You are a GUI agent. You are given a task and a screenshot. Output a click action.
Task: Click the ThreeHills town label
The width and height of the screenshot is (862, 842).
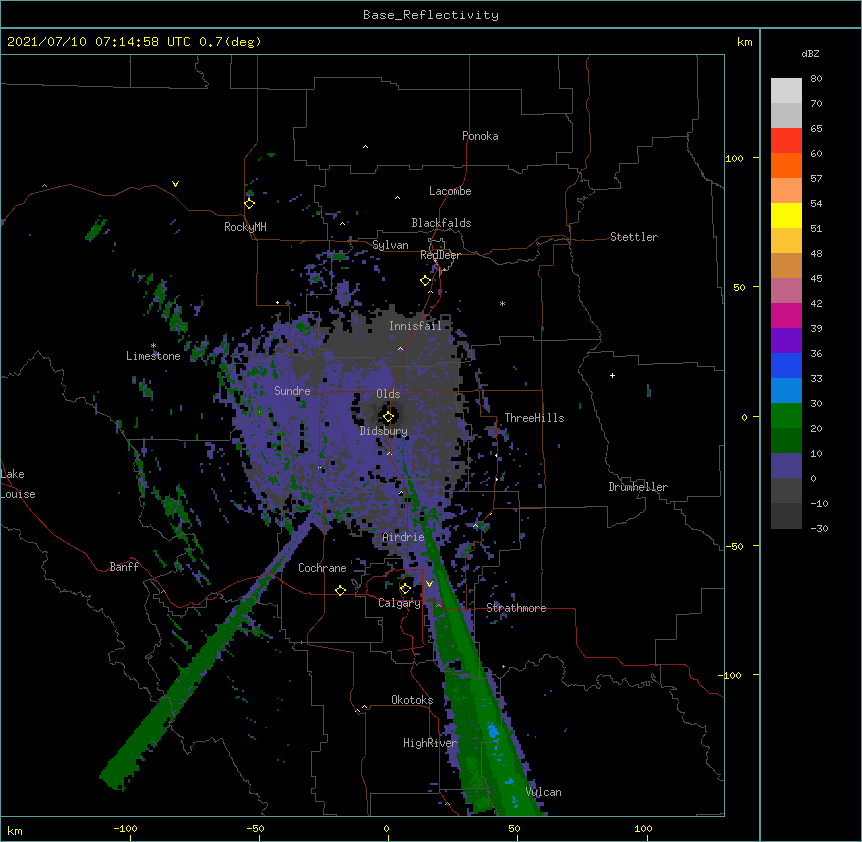(x=534, y=418)
